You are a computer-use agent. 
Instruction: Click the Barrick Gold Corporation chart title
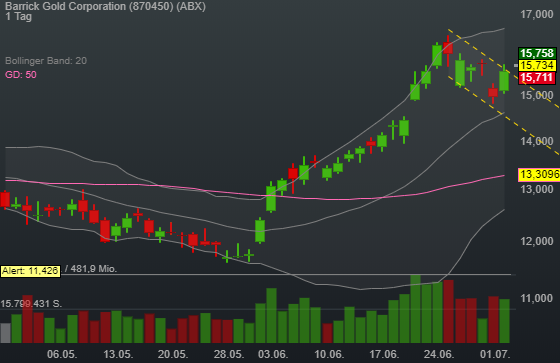105,6
